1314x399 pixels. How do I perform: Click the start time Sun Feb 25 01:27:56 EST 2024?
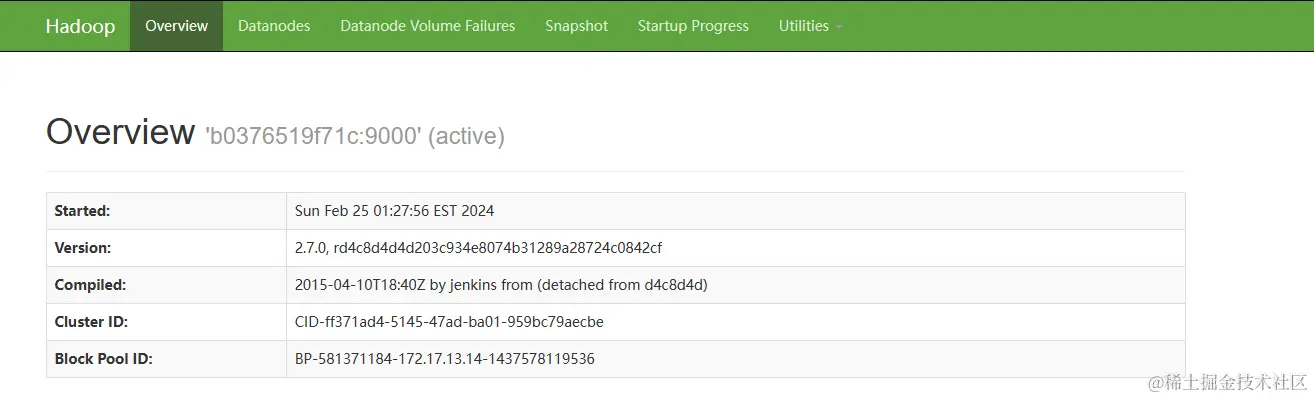394,211
